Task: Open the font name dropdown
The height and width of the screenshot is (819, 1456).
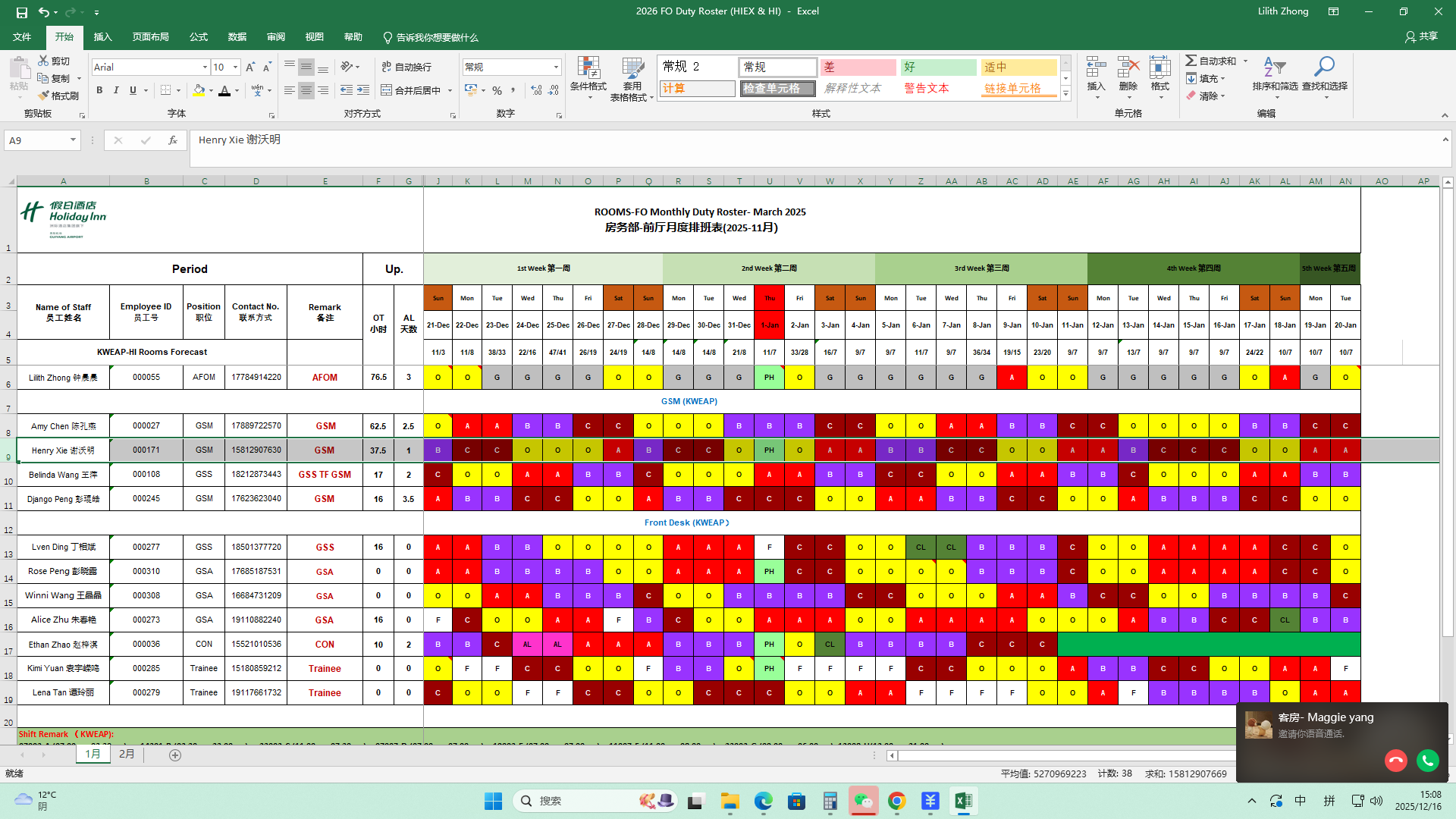Action: coord(205,67)
